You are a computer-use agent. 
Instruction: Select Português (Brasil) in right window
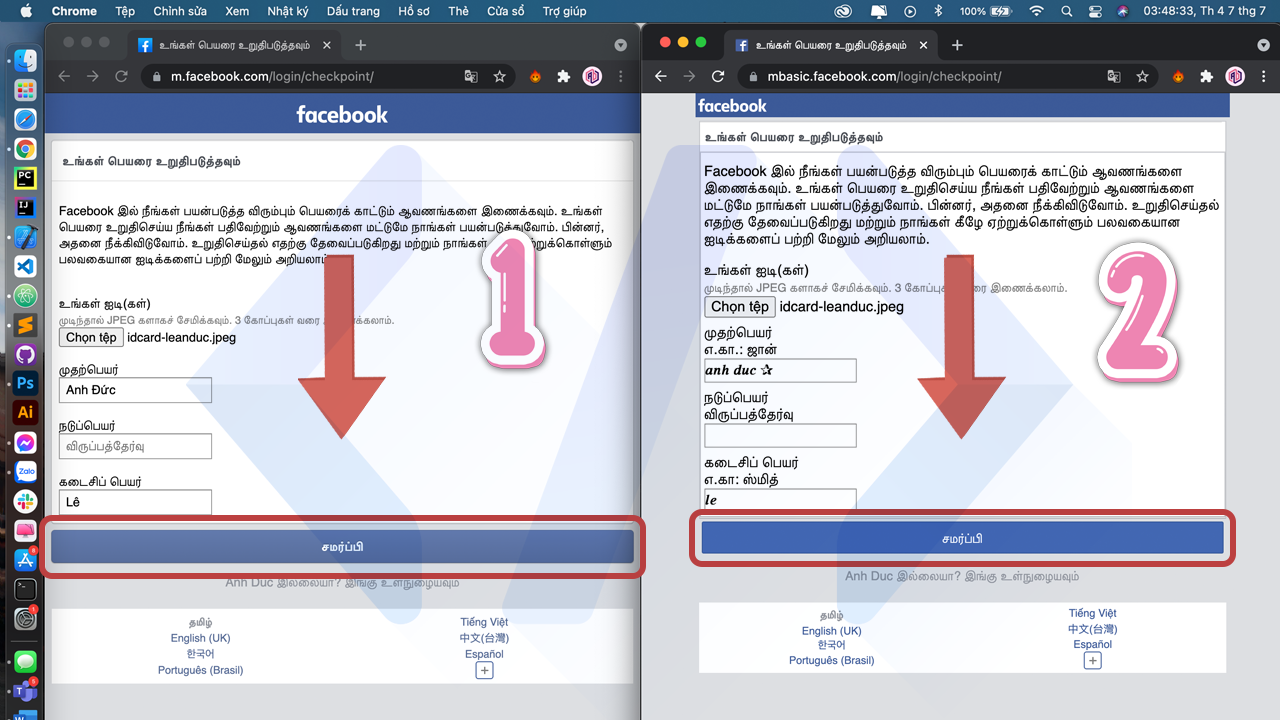coord(831,660)
